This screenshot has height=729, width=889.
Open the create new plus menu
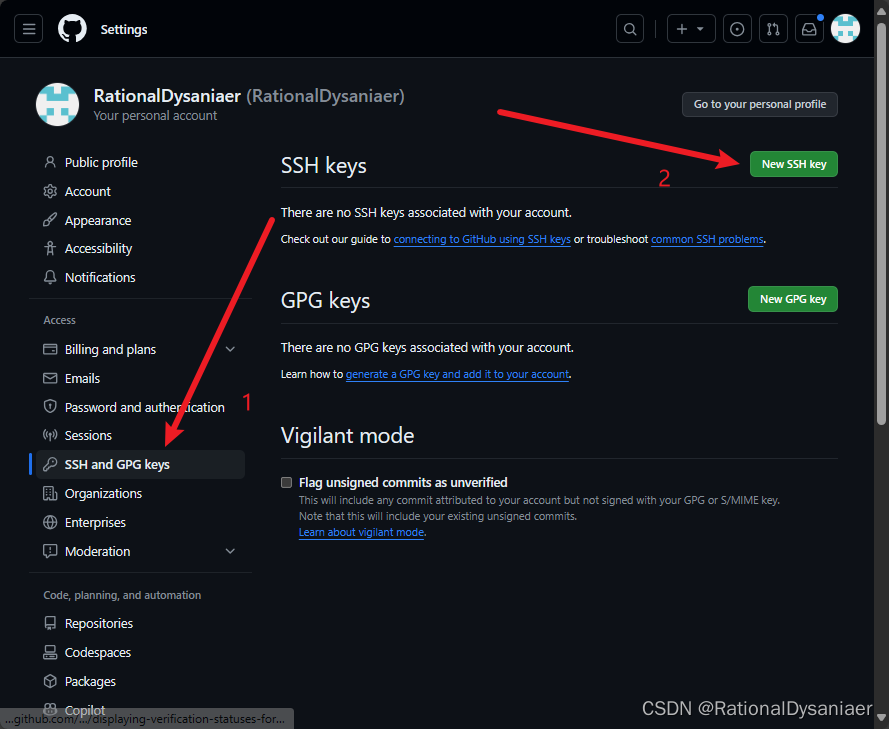(x=691, y=29)
